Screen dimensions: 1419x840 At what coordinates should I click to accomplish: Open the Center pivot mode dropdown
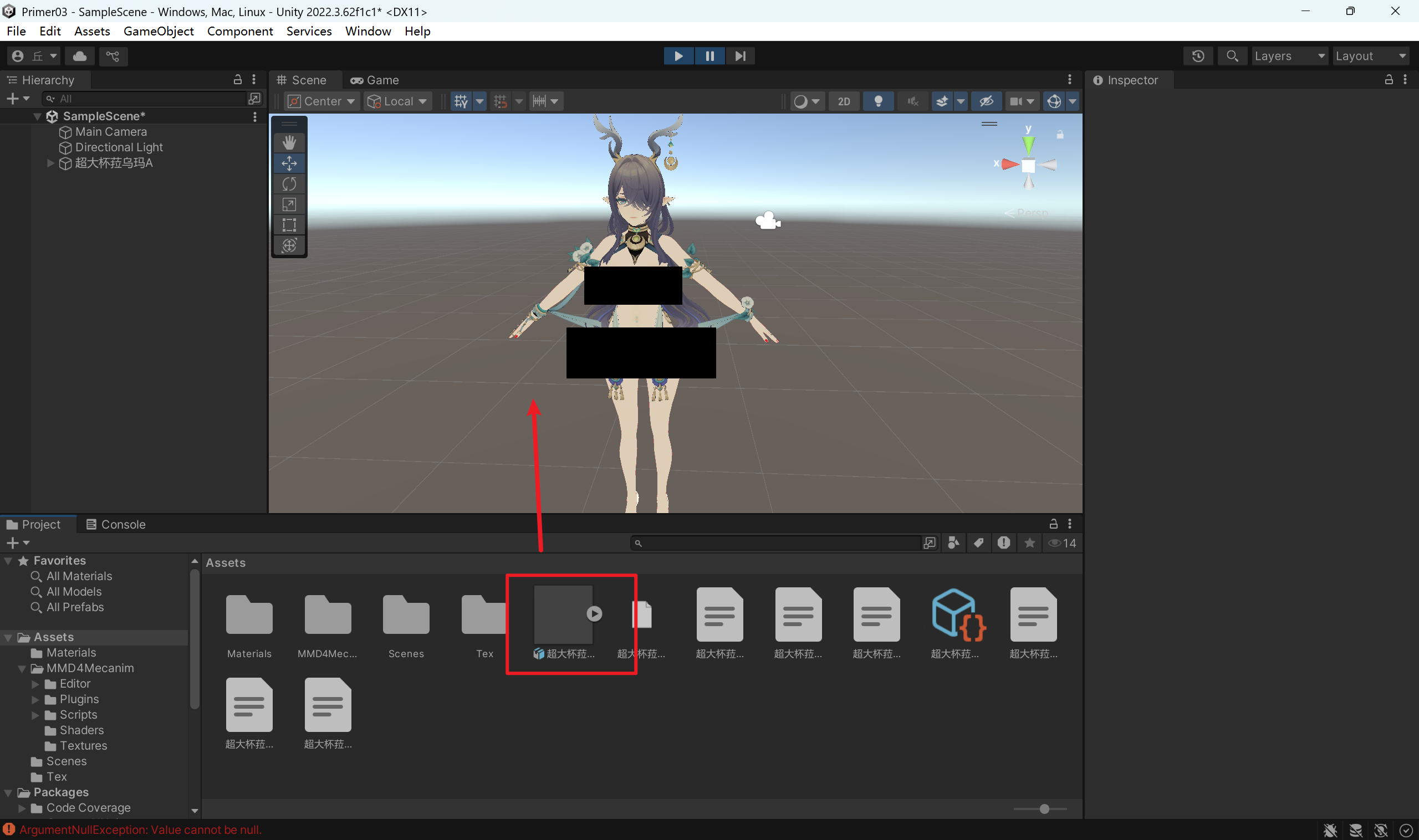click(321, 101)
